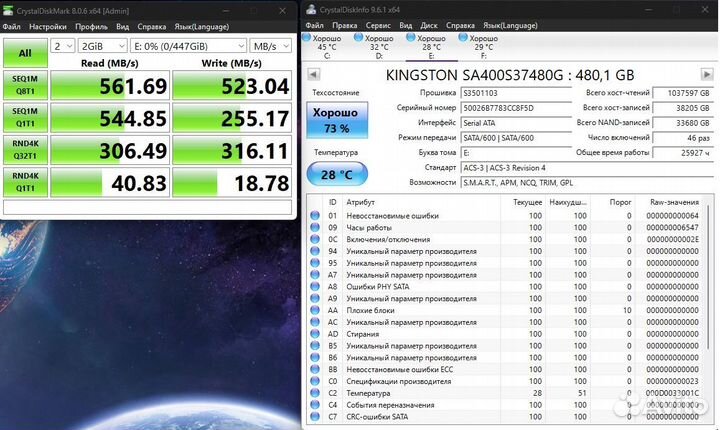Click status icon of attribute 0C row
The width and height of the screenshot is (720, 430).
click(315, 239)
